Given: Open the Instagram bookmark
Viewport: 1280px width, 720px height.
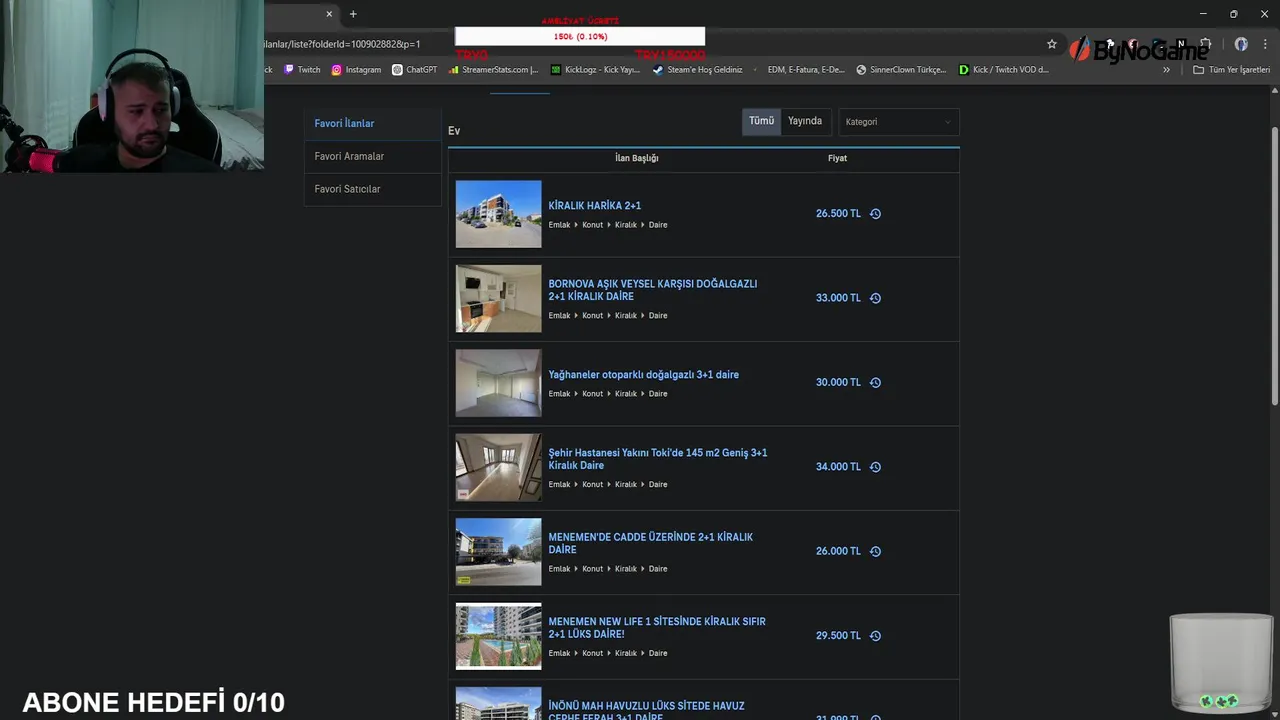Looking at the screenshot, I should (356, 70).
